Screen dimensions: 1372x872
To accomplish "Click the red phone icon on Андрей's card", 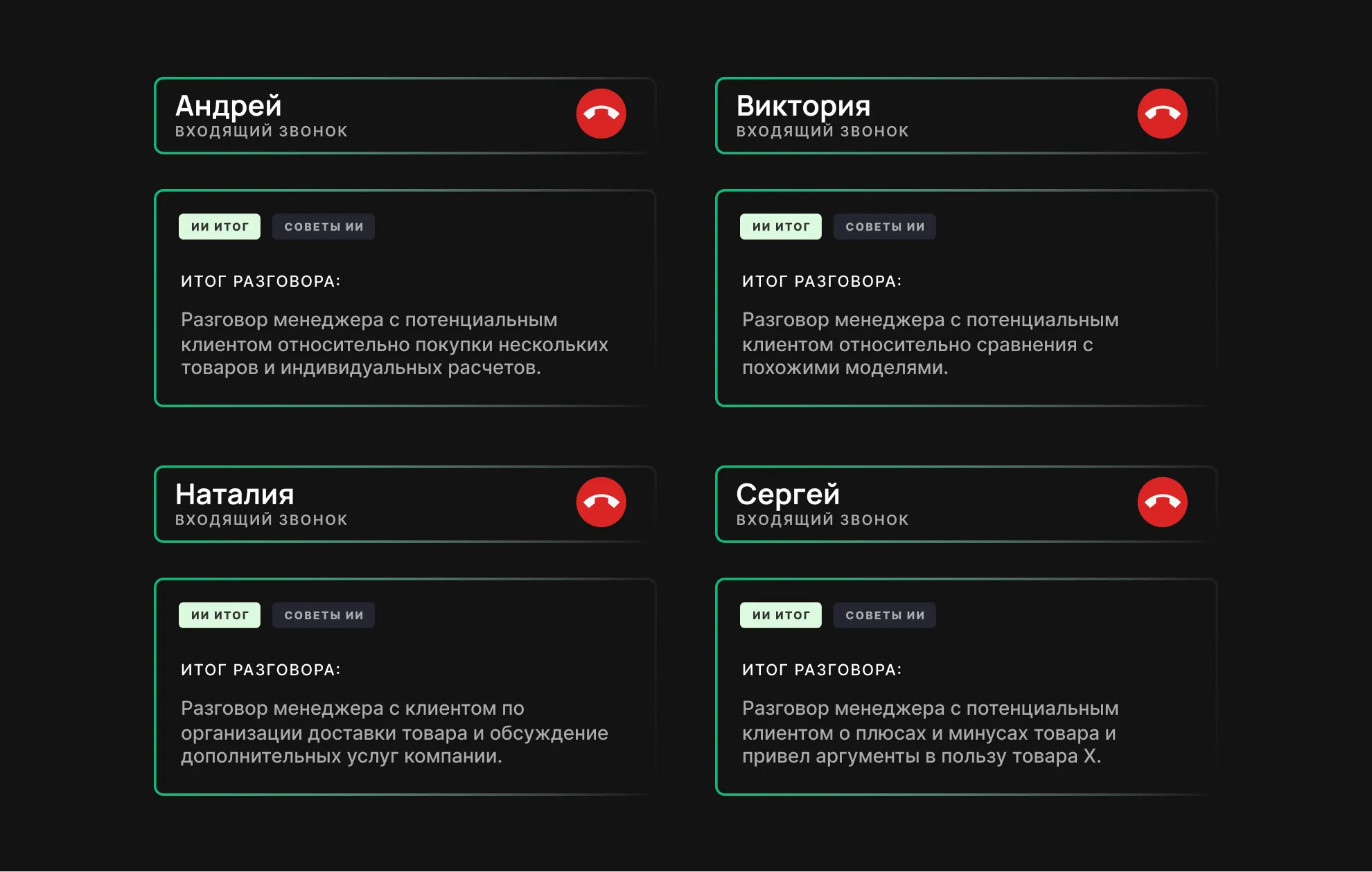I will point(601,112).
